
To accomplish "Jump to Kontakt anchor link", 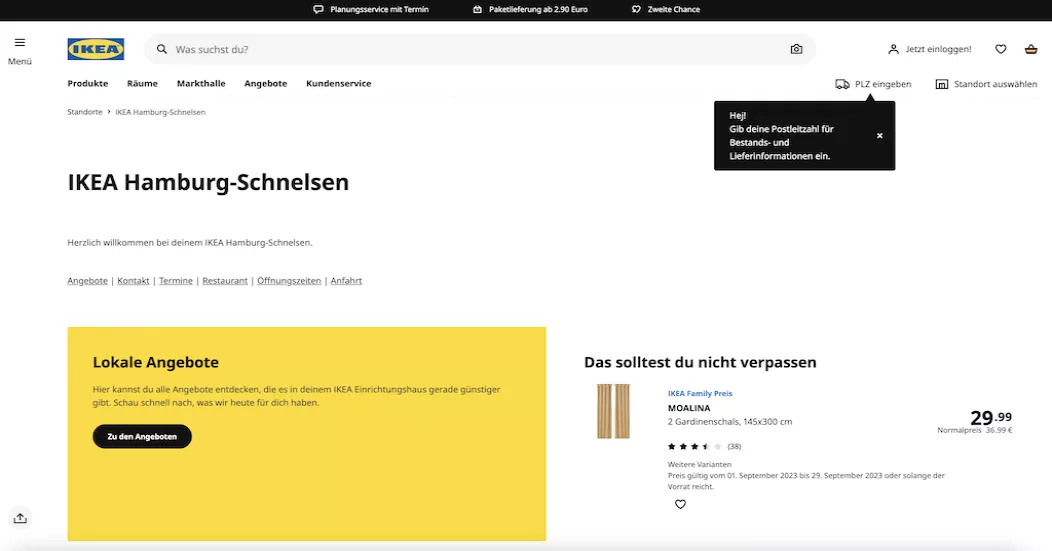I will click(134, 281).
